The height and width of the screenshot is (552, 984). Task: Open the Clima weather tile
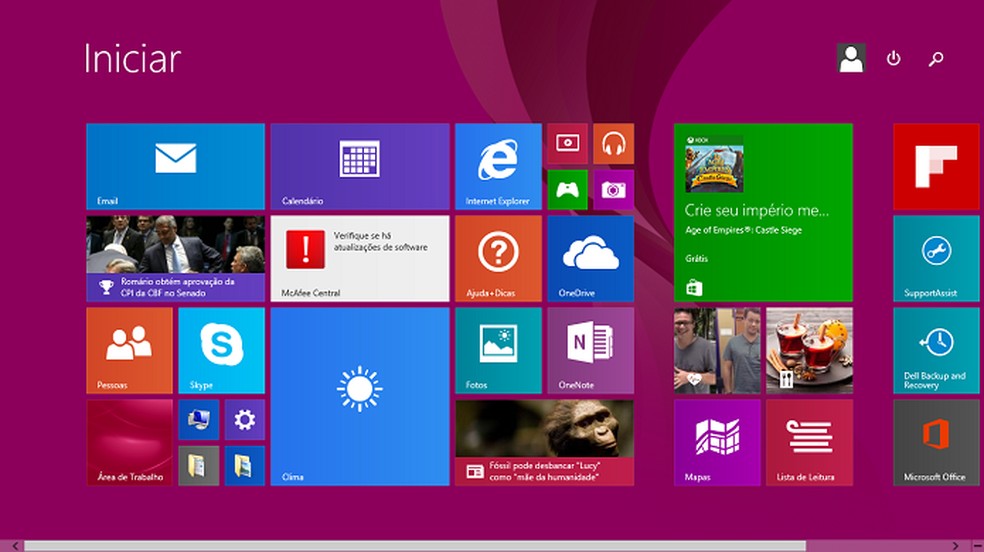click(360, 396)
